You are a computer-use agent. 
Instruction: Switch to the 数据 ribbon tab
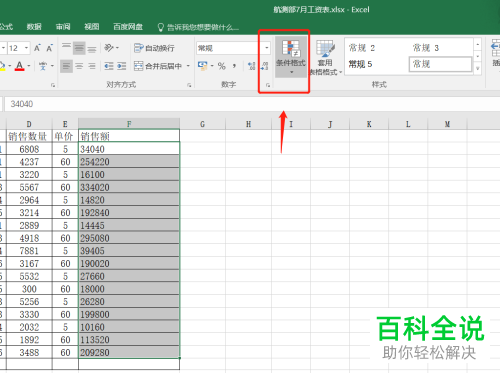pyautogui.click(x=34, y=27)
